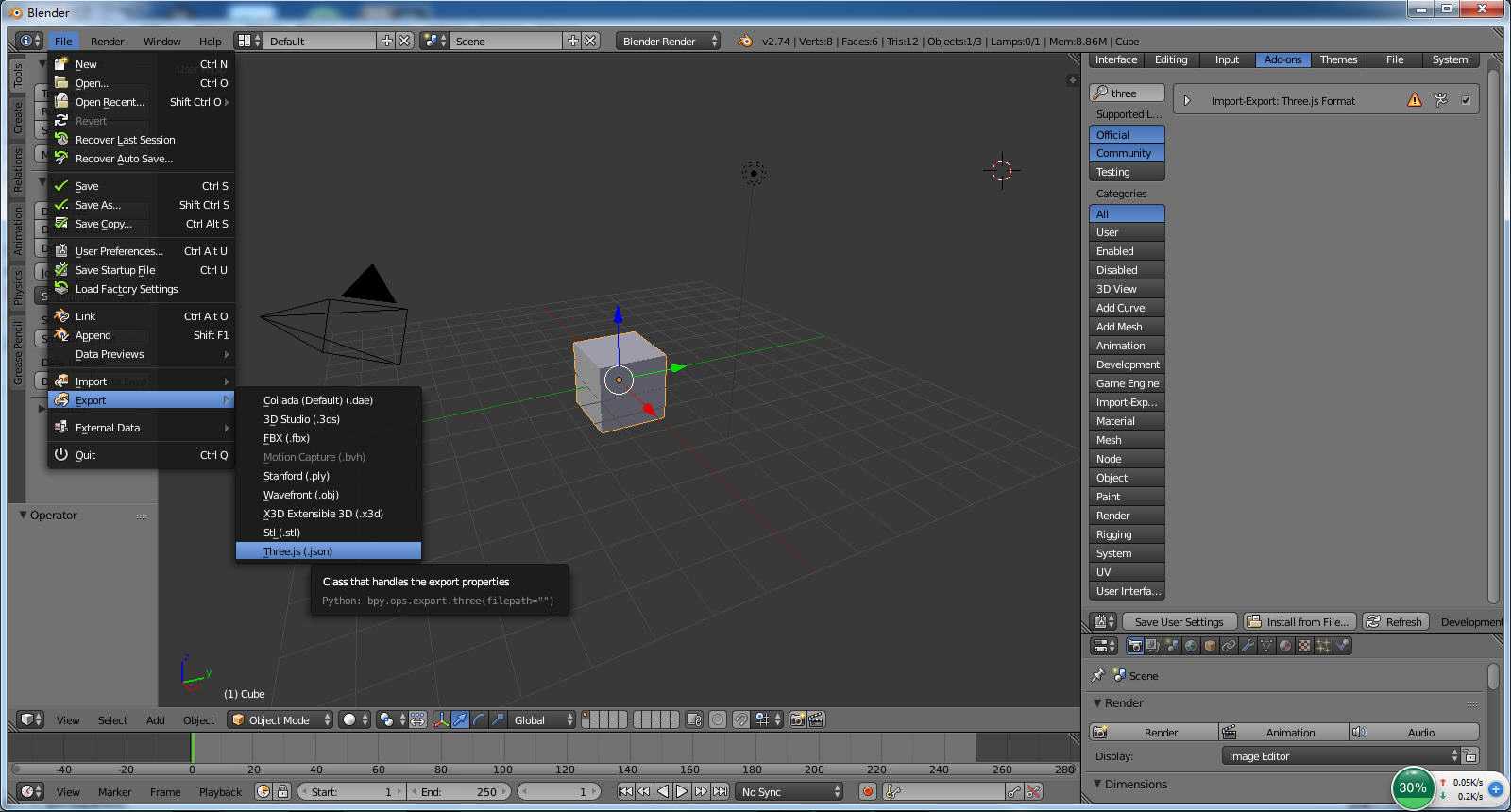Play animation forward on the timeline

coord(682,791)
